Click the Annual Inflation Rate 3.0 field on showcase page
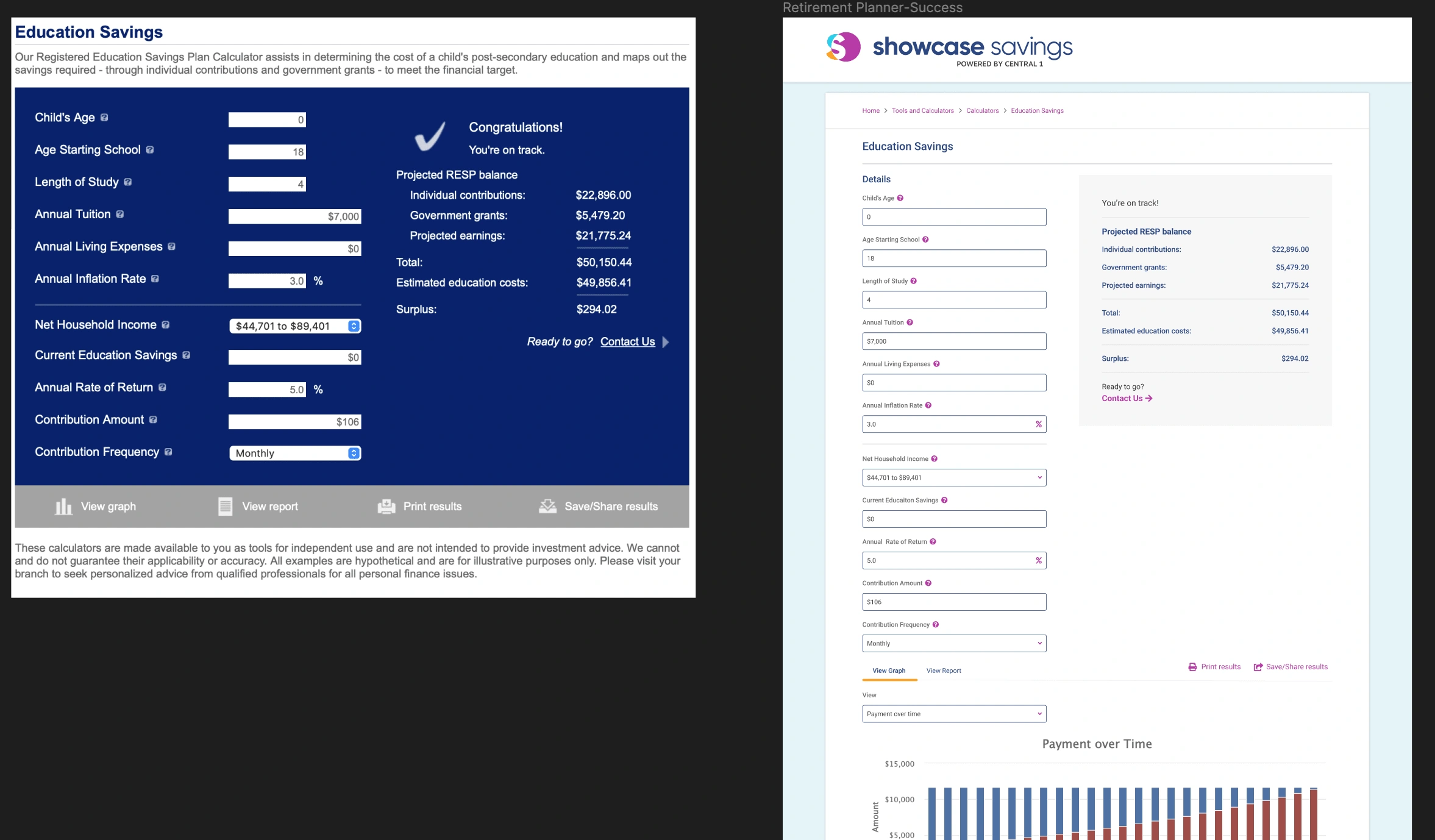 coord(954,424)
